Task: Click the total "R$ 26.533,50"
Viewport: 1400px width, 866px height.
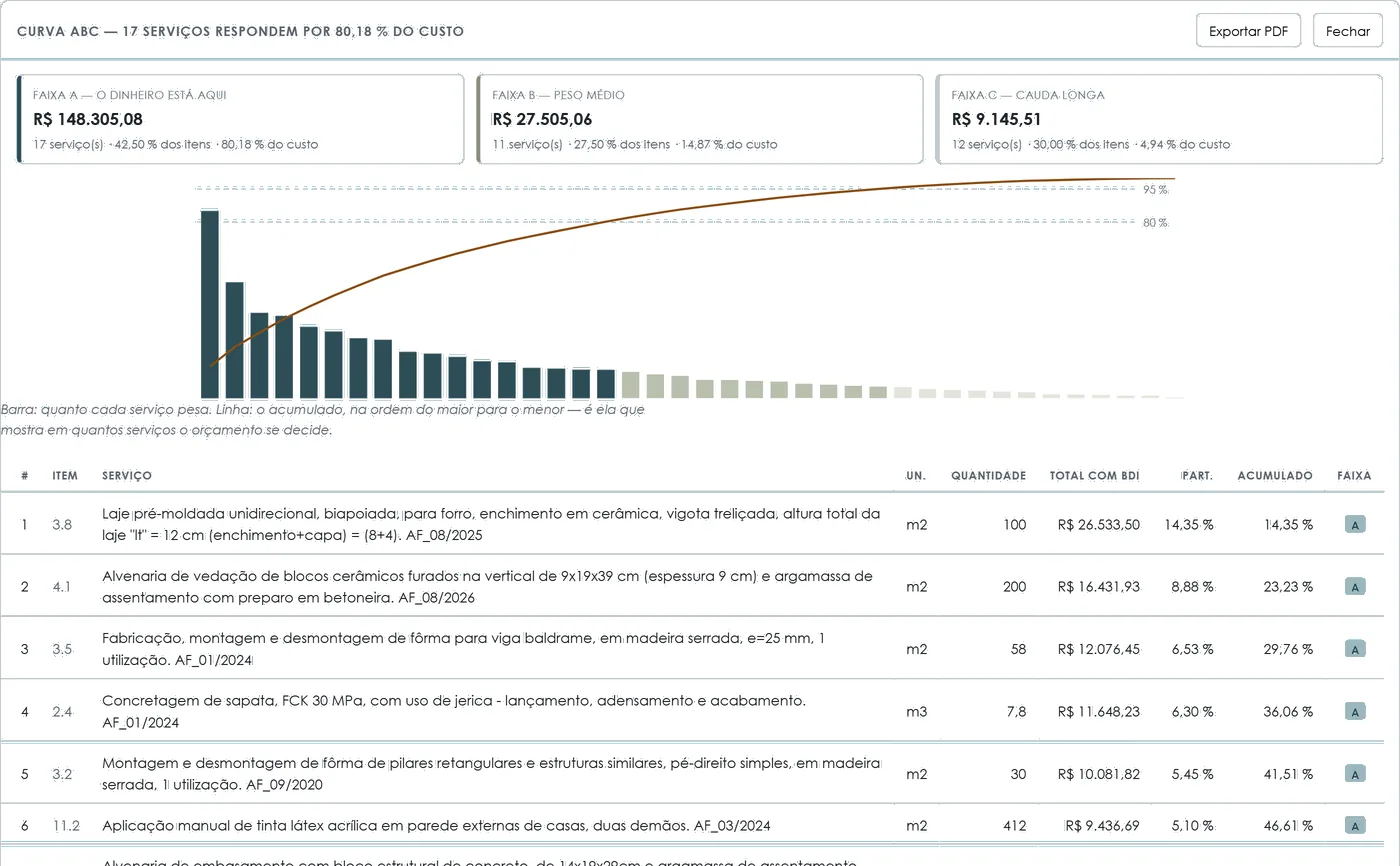Action: (1098, 525)
